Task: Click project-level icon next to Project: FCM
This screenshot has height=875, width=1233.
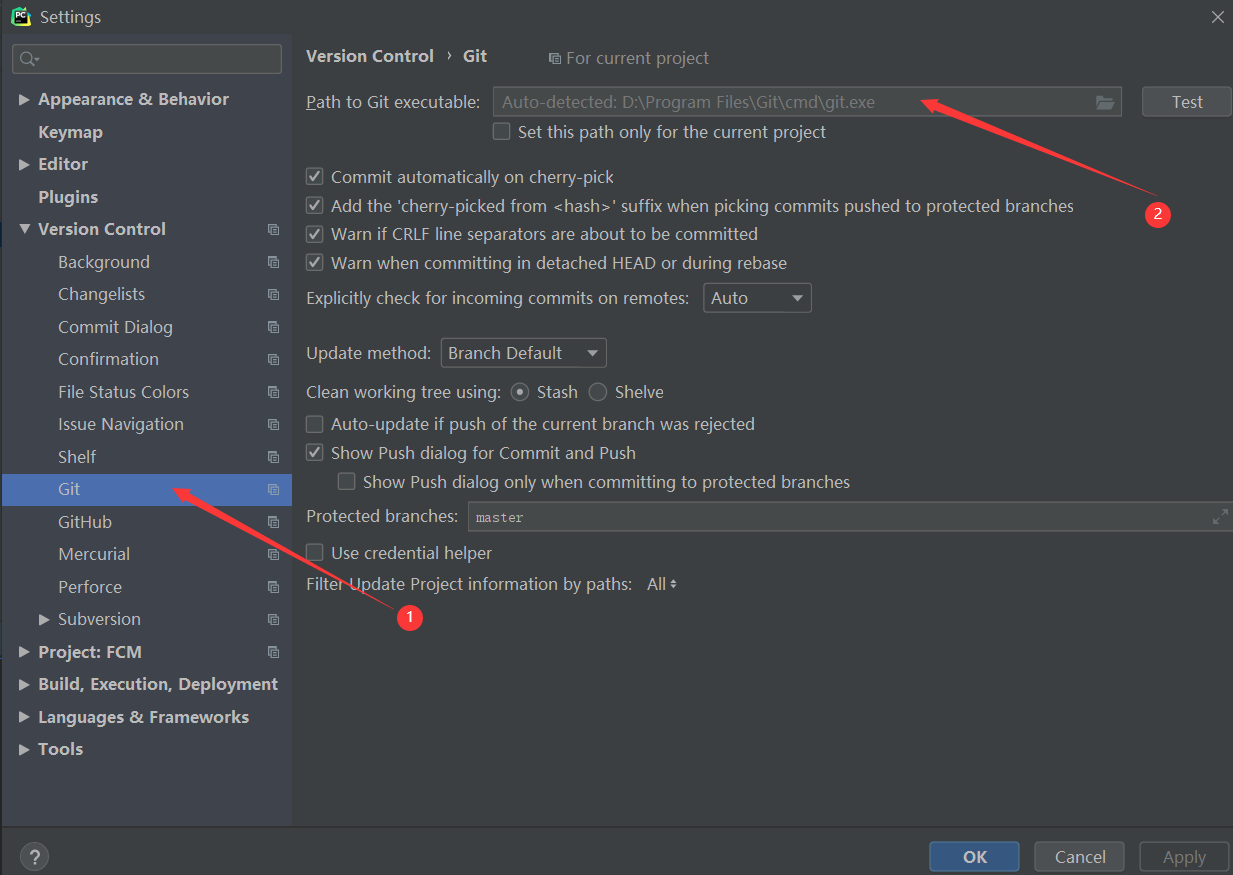Action: click(x=273, y=652)
